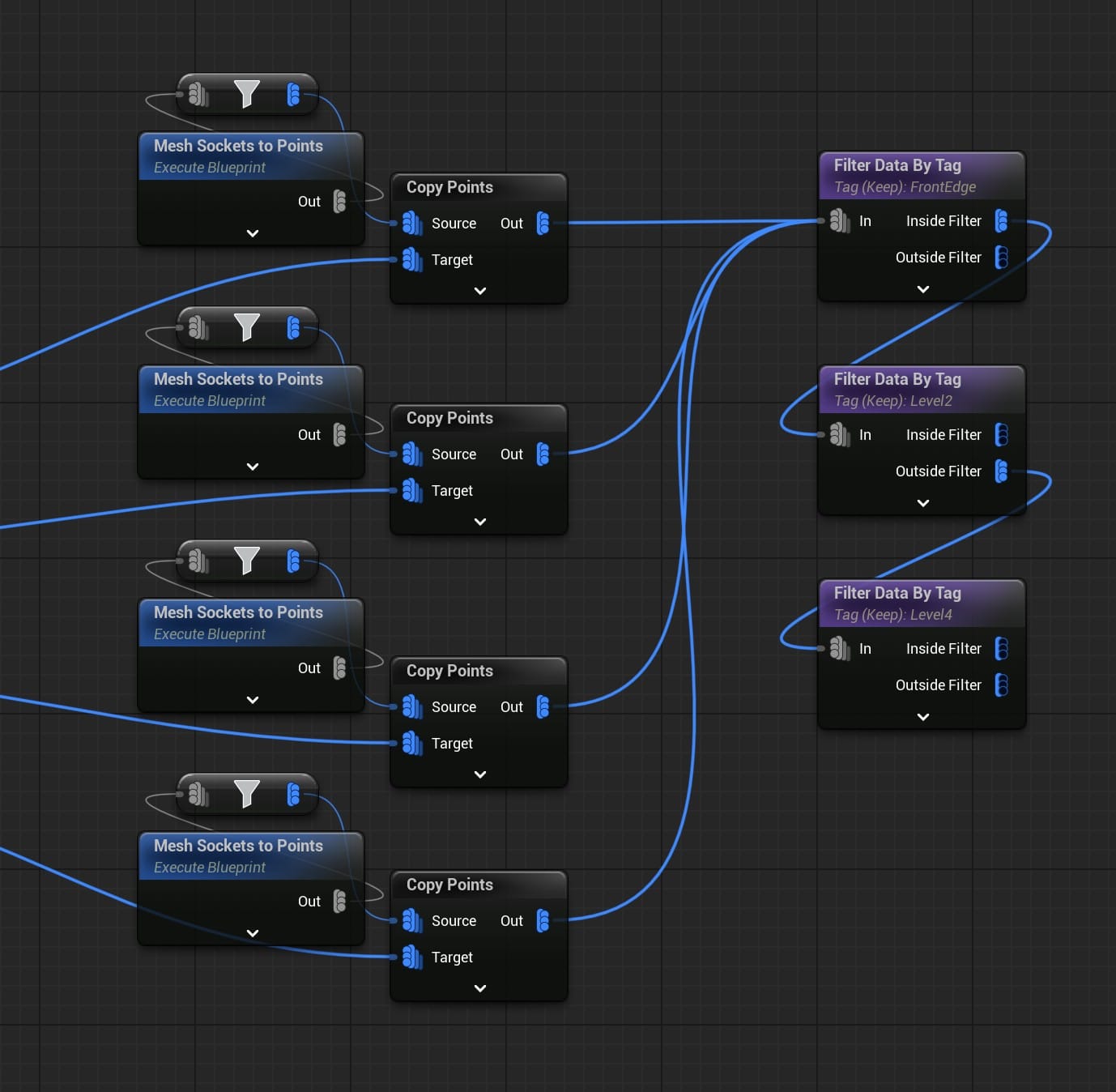This screenshot has width=1116, height=1092.
Task: Click the Out pin on the bottom Copy Points node
Action: coord(543,921)
